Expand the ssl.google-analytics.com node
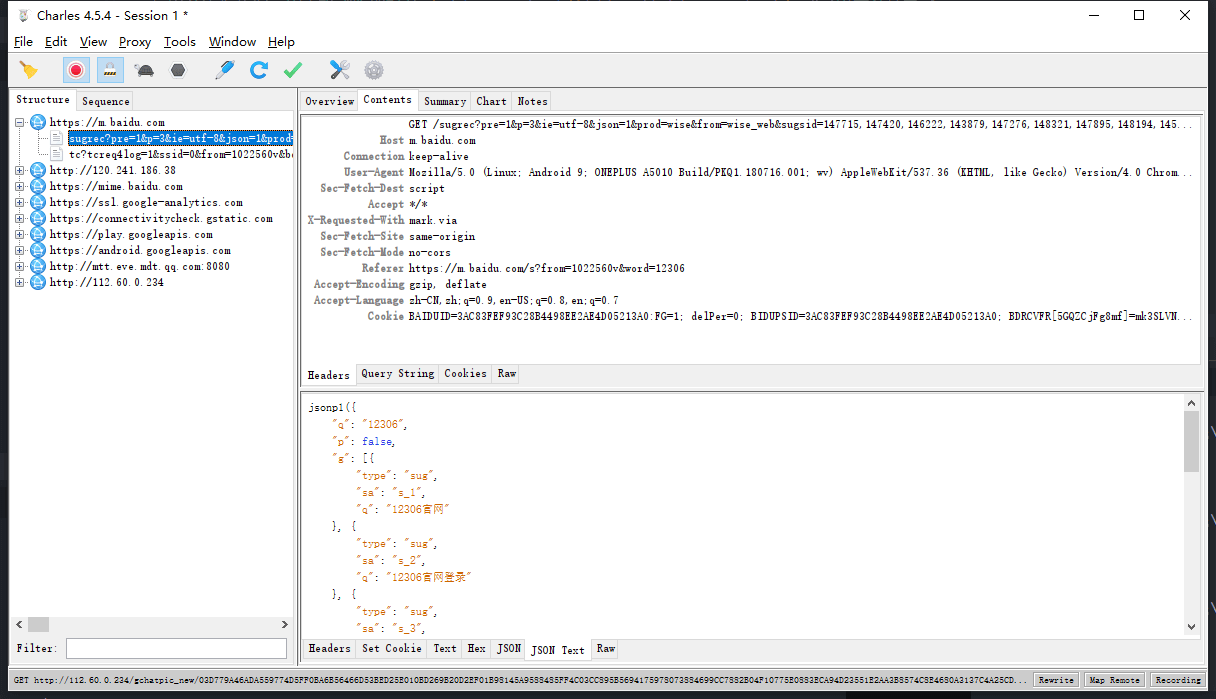 (20, 202)
